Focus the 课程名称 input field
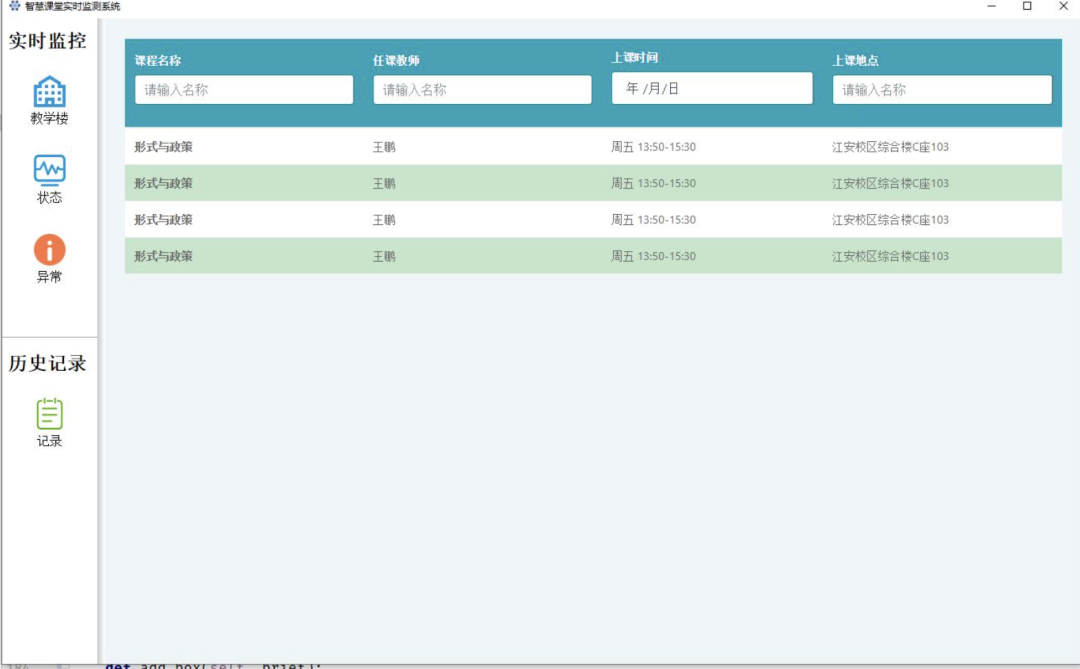Screen dimensions: 1080x669 point(244,90)
